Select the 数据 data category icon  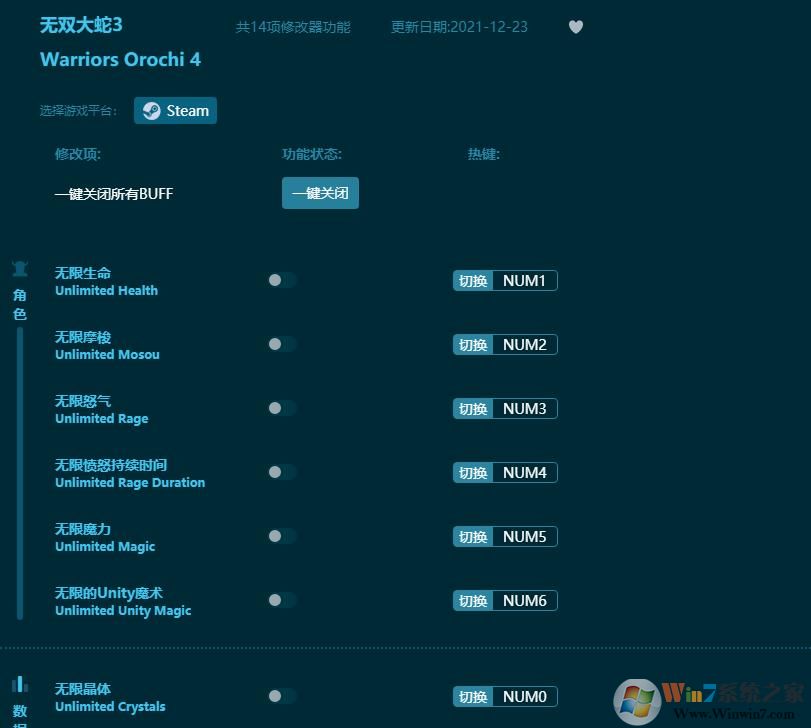click(20, 685)
